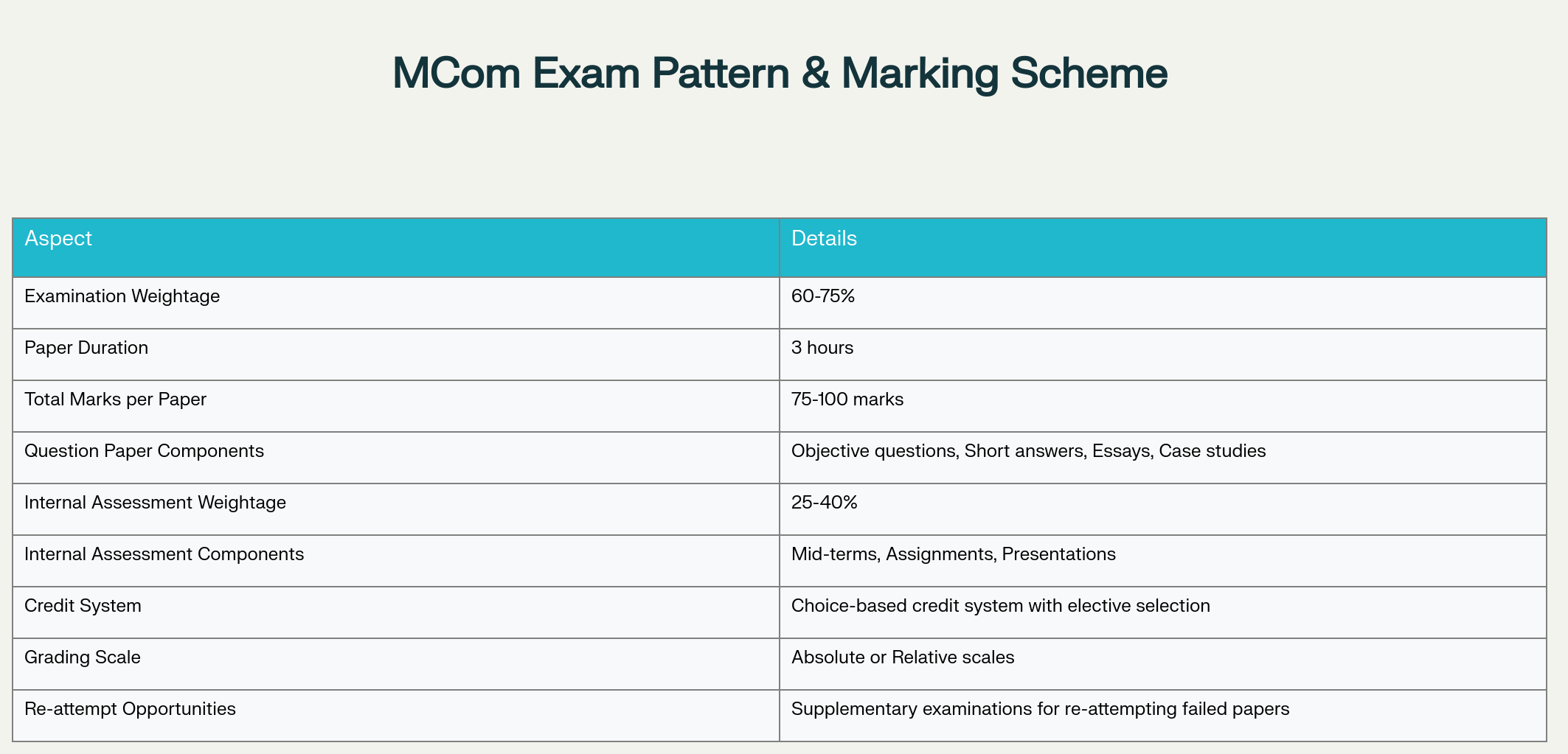Select the Grading Scale label
The image size is (1568, 754).
(x=83, y=657)
